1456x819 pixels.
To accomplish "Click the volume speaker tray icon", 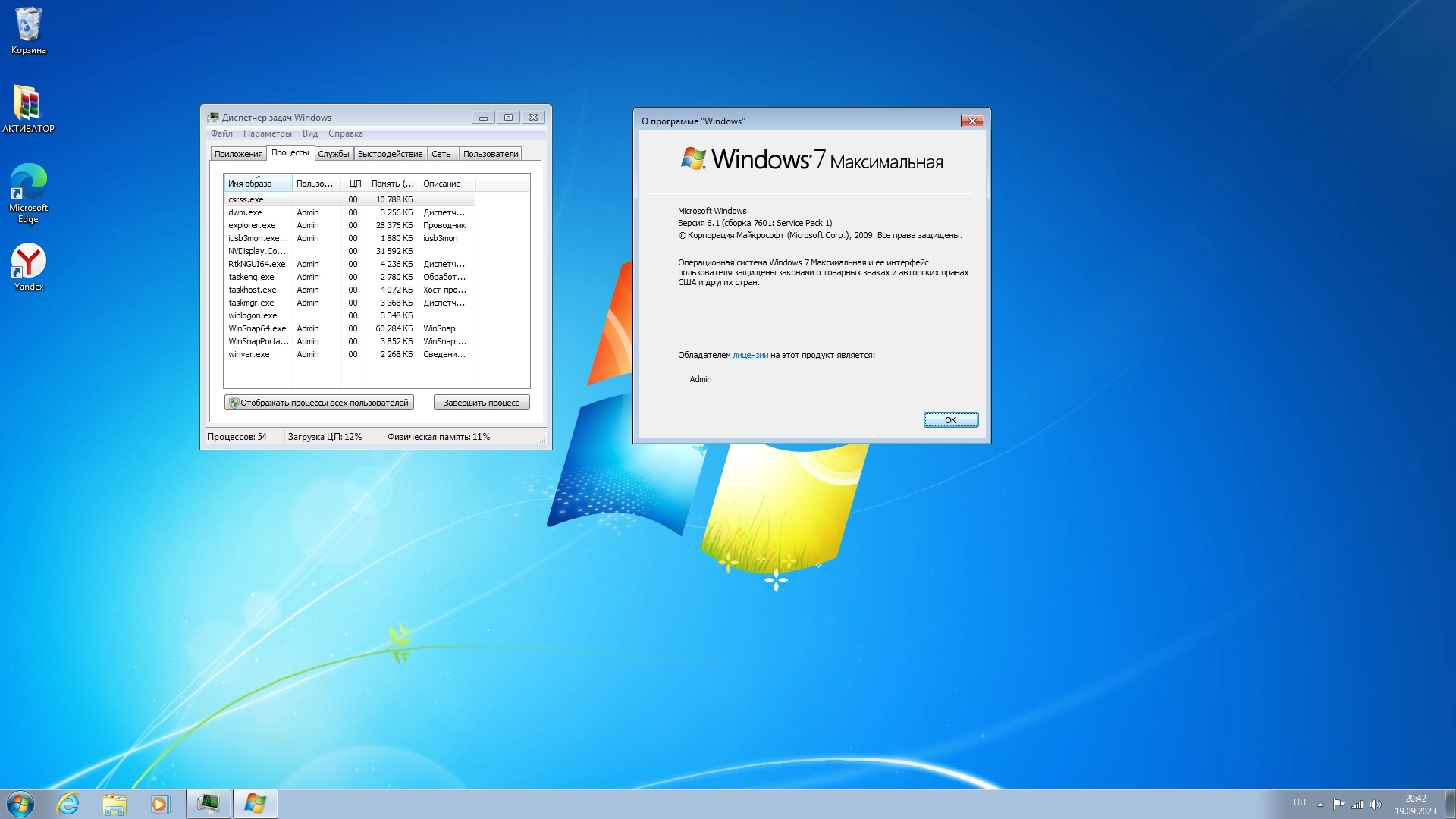I will pyautogui.click(x=1376, y=805).
